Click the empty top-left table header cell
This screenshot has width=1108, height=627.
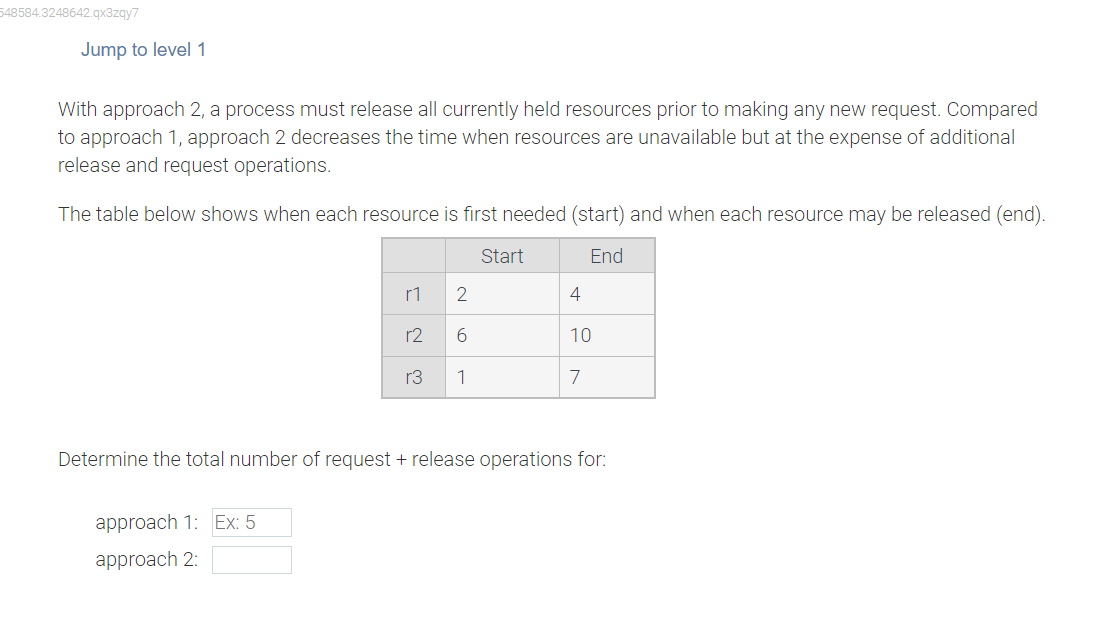[414, 256]
